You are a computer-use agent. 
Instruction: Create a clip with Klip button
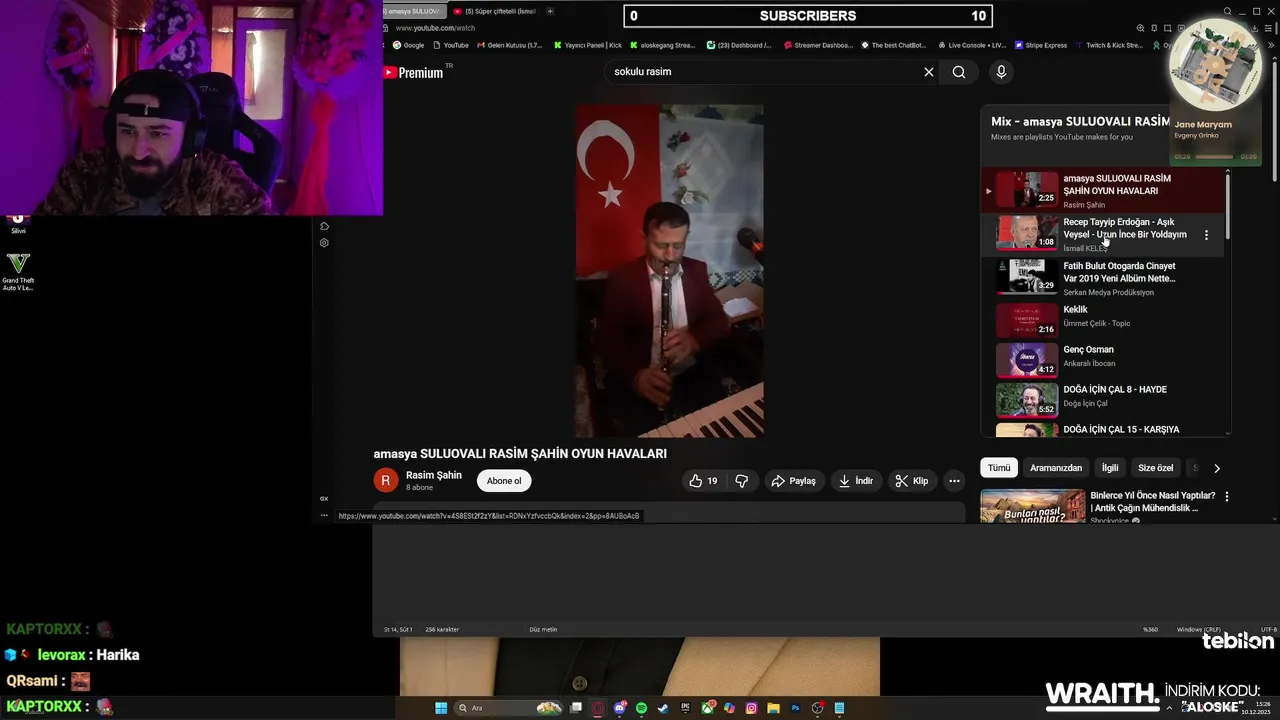[912, 481]
